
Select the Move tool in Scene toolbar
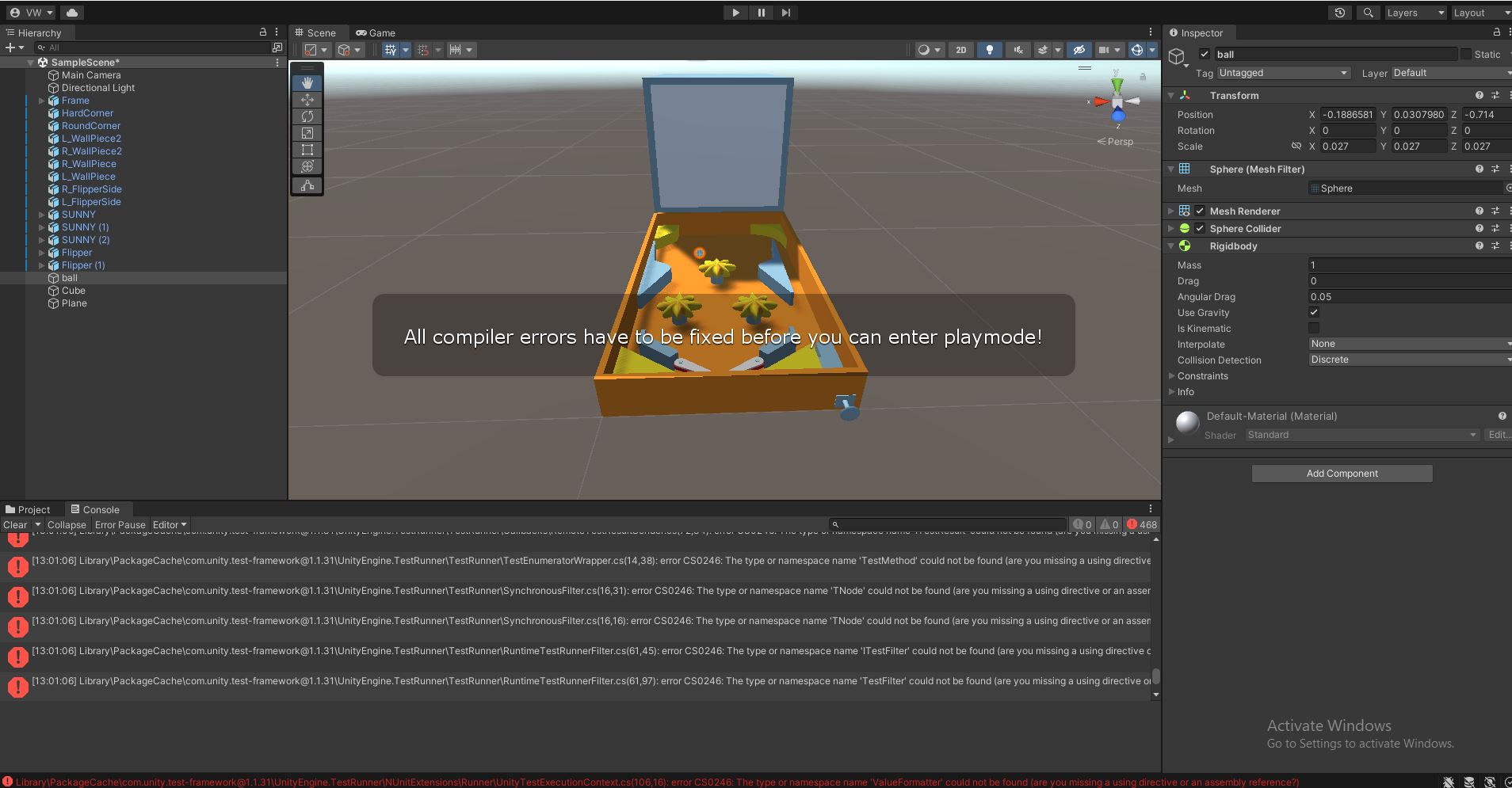coord(307,100)
